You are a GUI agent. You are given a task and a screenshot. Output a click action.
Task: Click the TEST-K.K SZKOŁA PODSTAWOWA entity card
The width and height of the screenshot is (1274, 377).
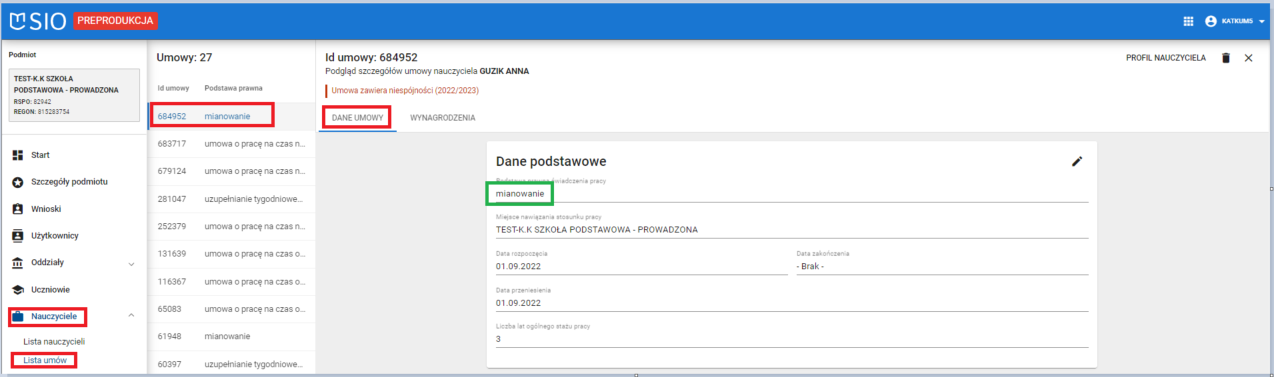(x=74, y=95)
